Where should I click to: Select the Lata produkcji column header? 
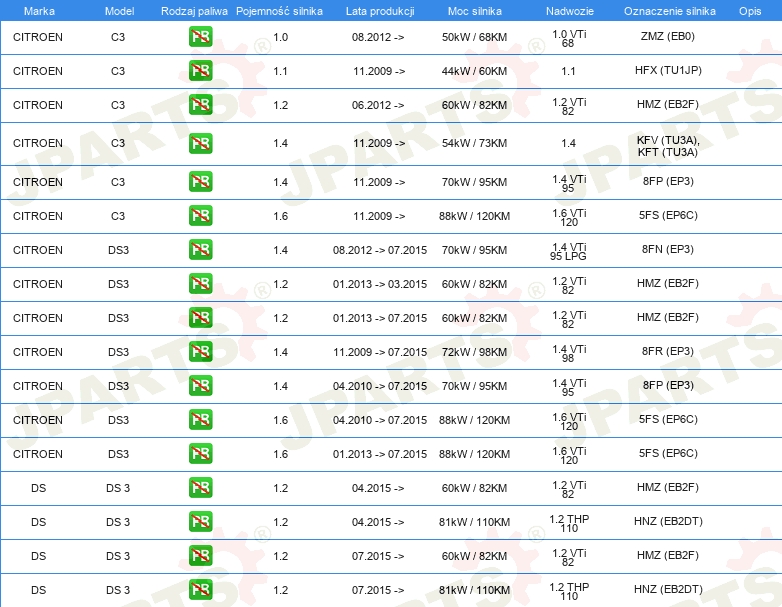[x=380, y=11]
